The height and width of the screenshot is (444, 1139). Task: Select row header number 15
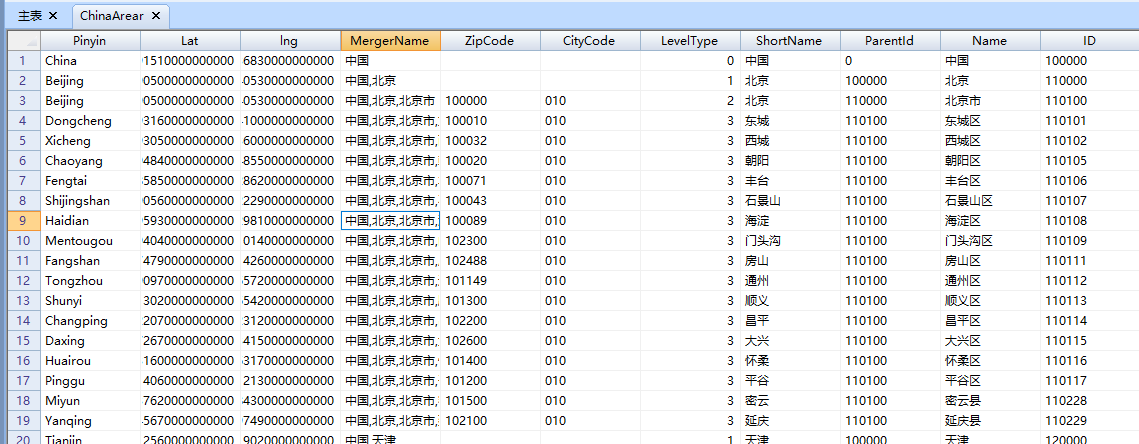coord(23,341)
